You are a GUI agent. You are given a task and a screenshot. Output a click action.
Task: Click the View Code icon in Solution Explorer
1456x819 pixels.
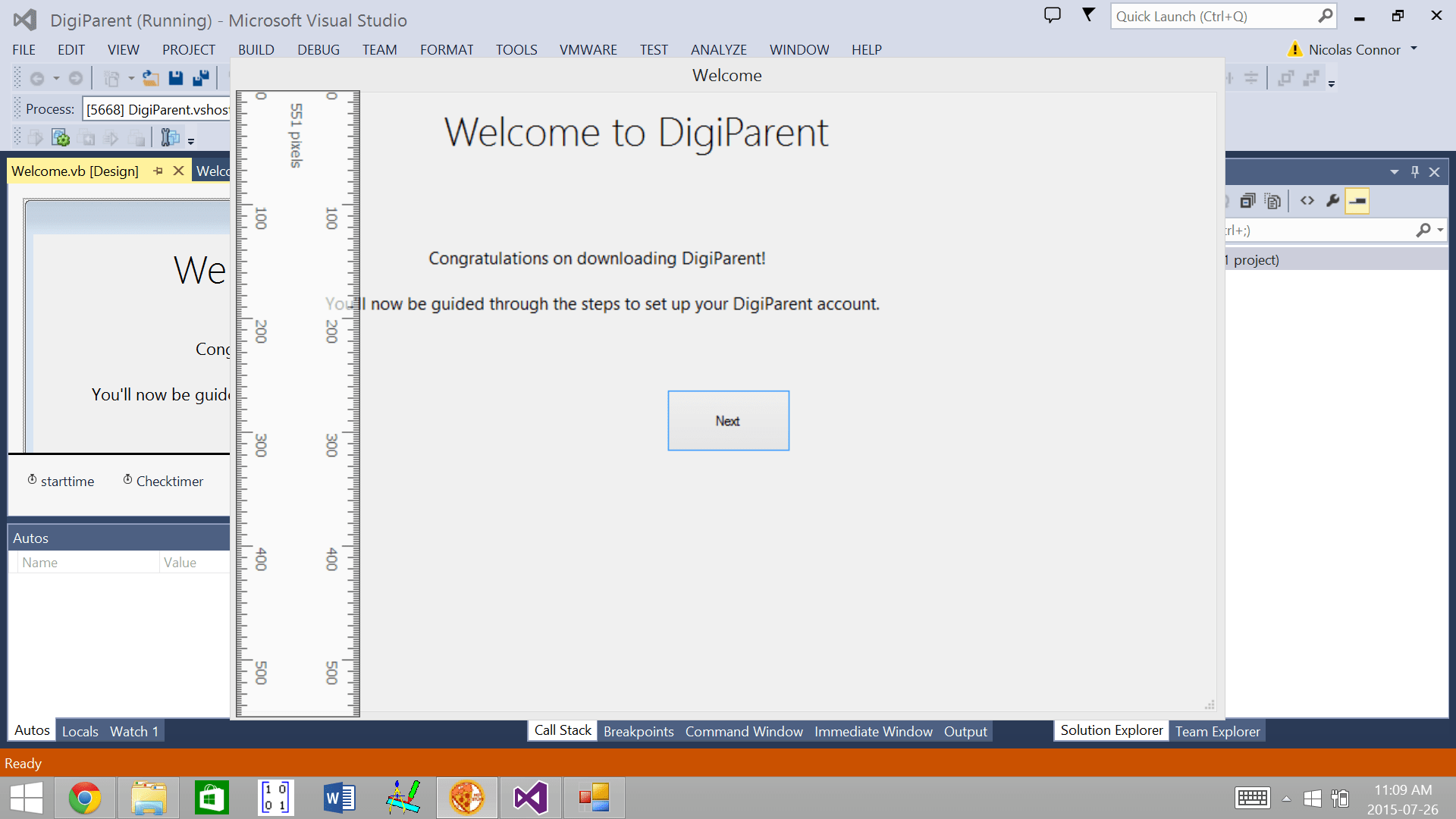[1307, 201]
